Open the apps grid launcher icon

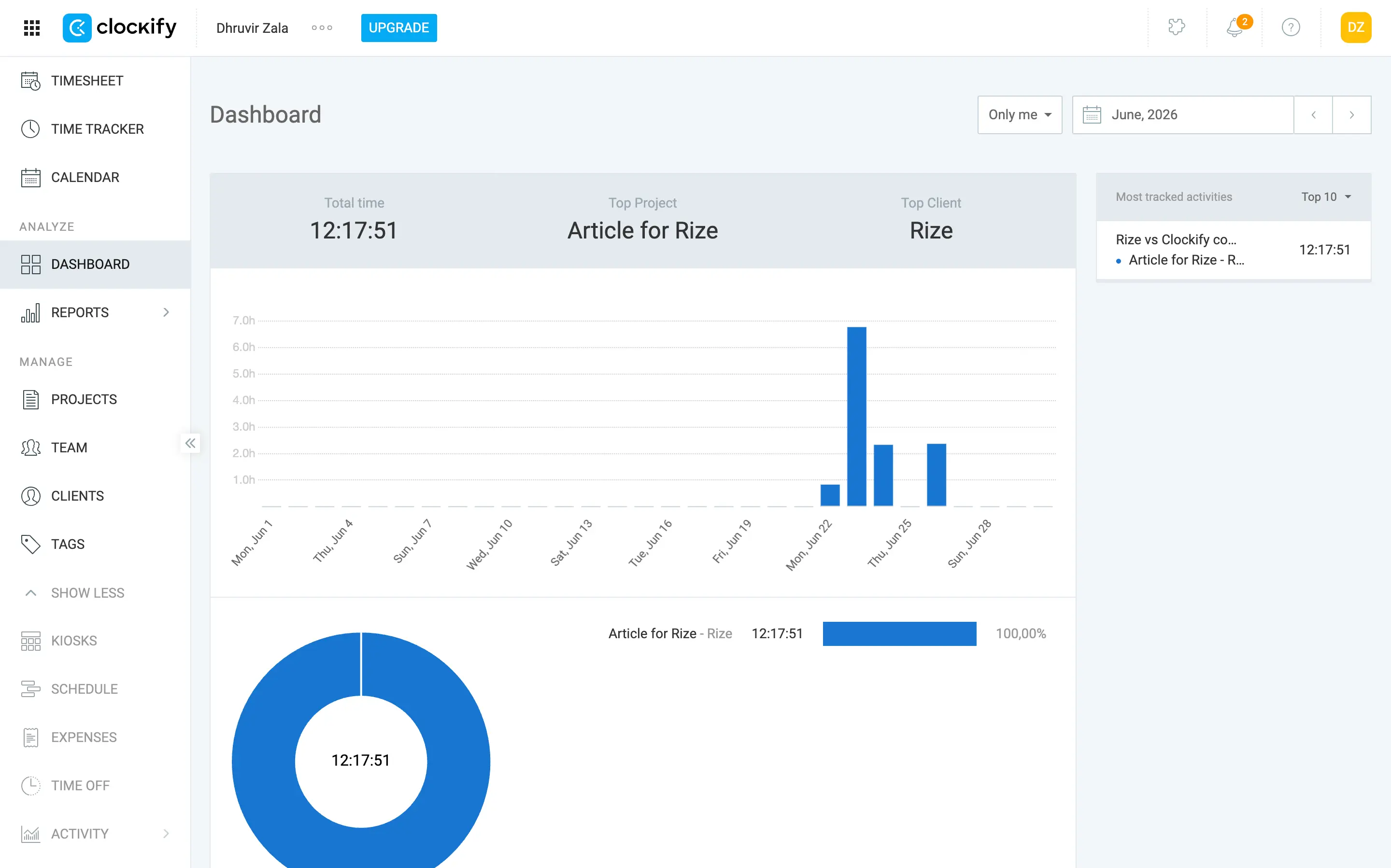pos(31,28)
